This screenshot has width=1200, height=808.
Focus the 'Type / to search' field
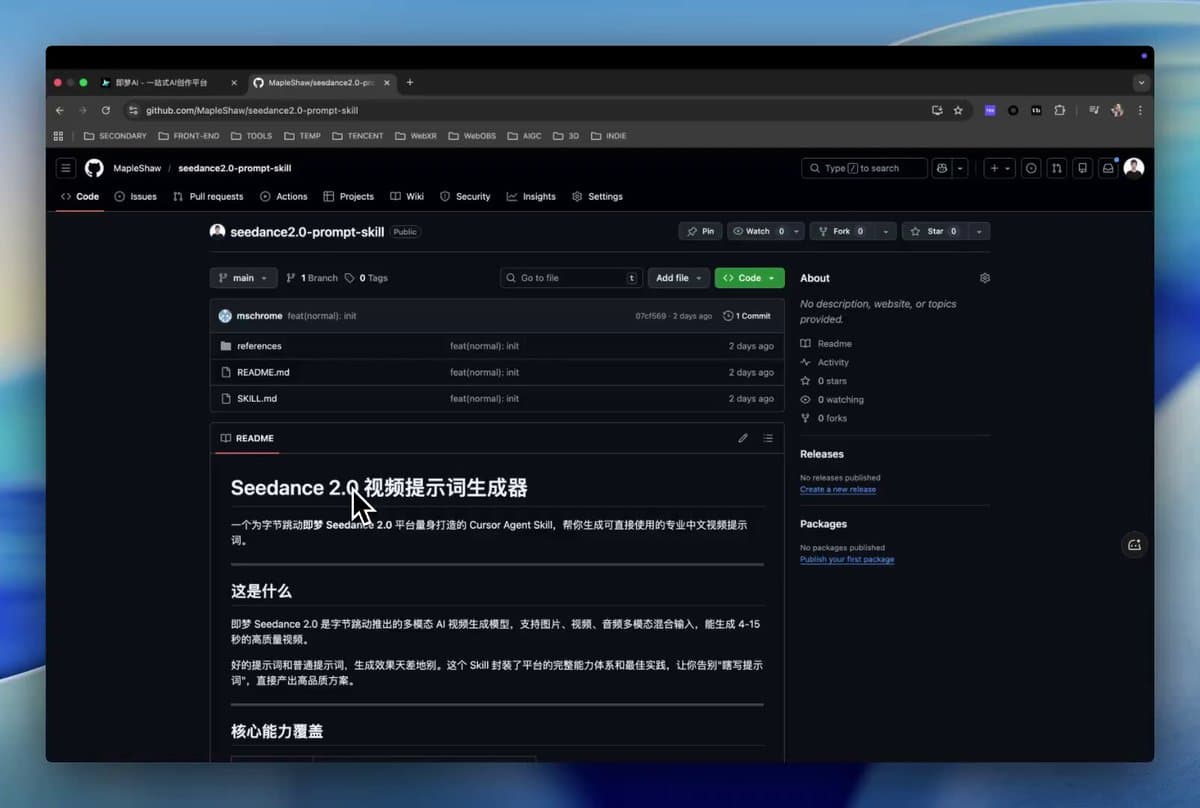(864, 168)
